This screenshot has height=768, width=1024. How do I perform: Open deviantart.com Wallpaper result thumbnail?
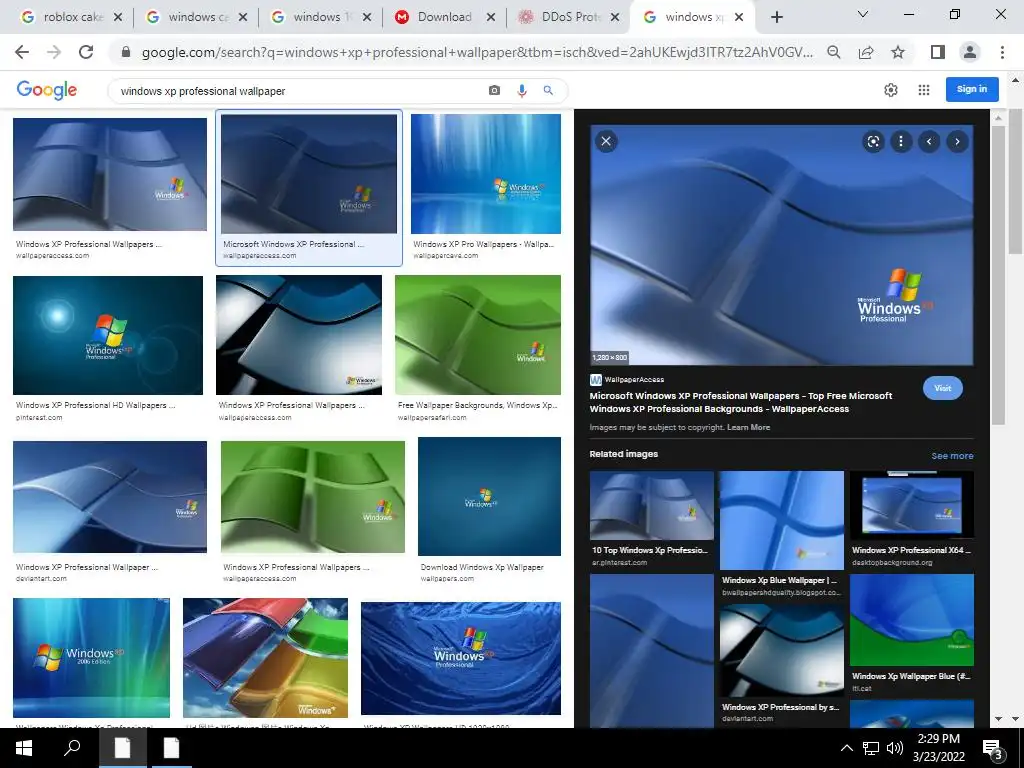pyautogui.click(x=110, y=497)
